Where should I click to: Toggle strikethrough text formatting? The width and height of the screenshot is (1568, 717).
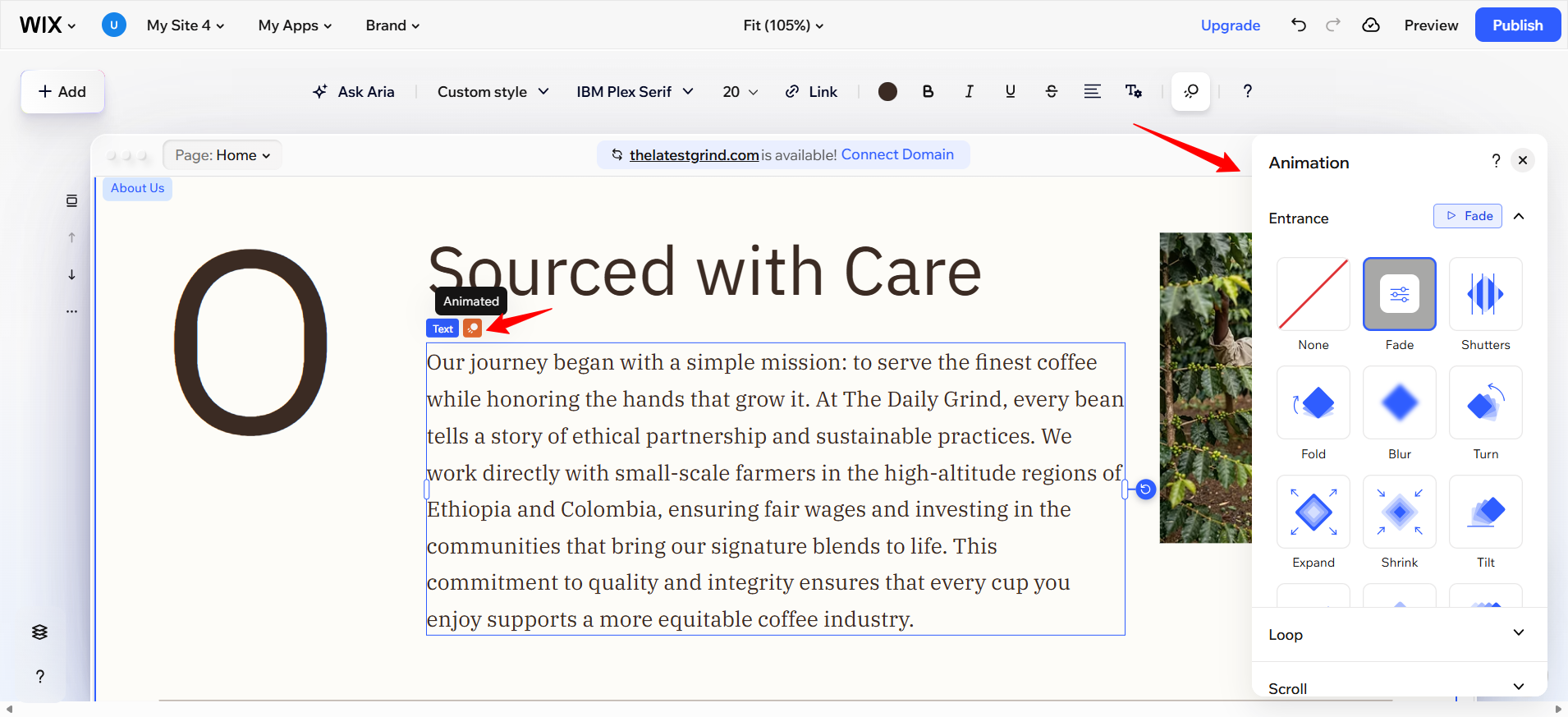(1051, 91)
